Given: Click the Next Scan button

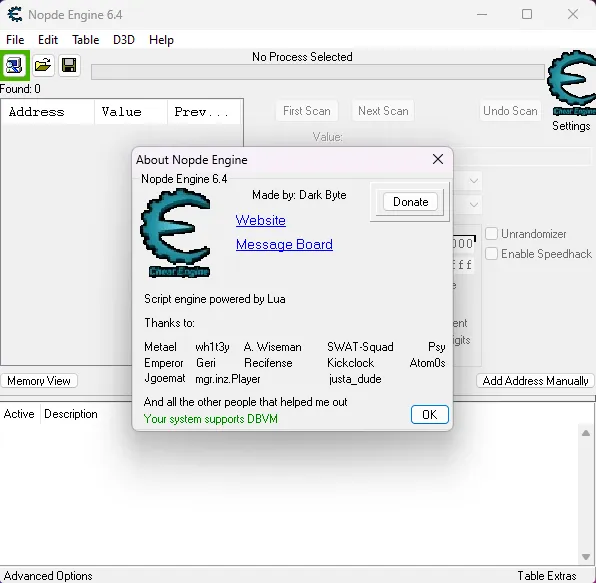Looking at the screenshot, I should [383, 111].
